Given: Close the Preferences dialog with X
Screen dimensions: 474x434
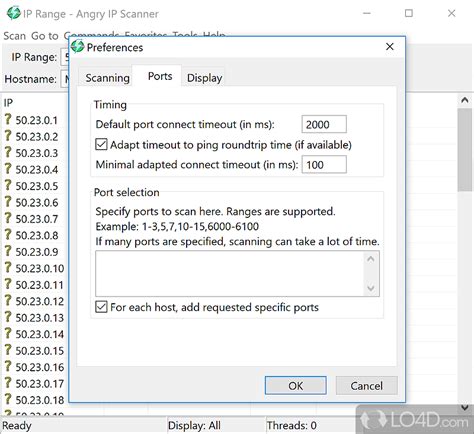Looking at the screenshot, I should click(390, 47).
